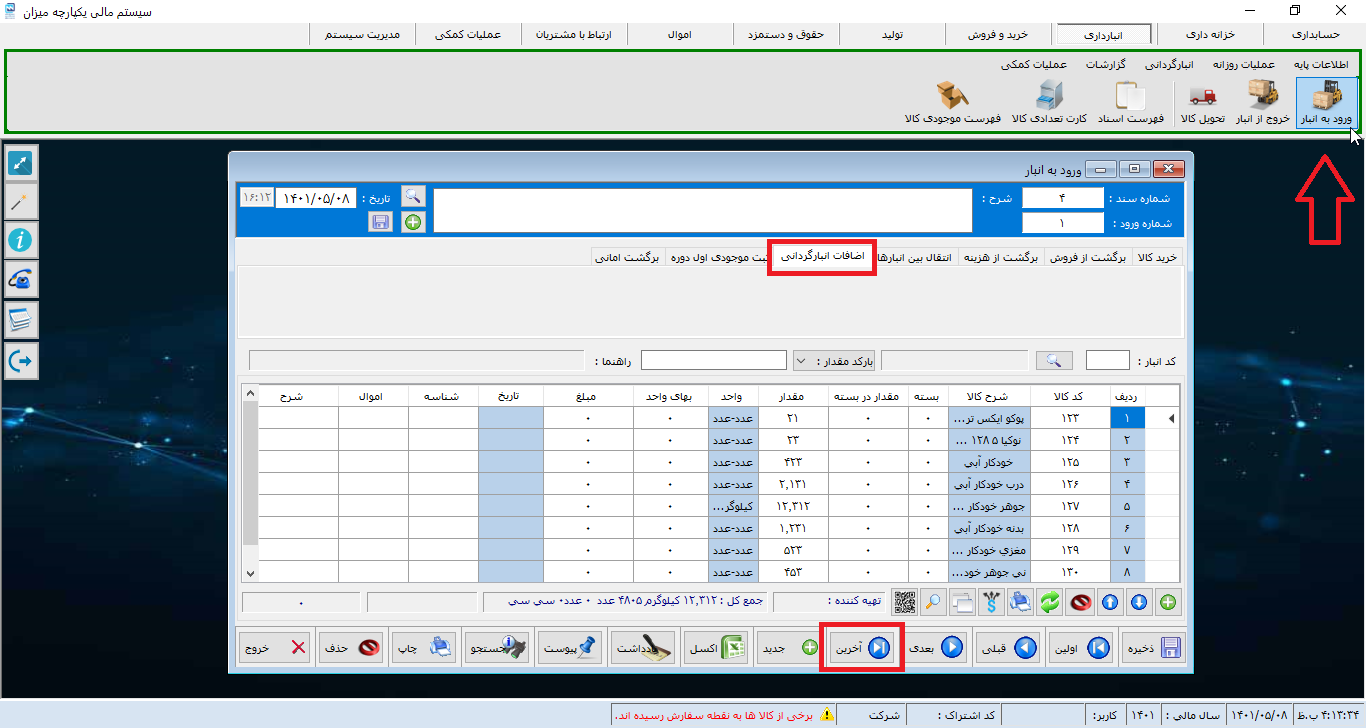The height and width of the screenshot is (728, 1366).
Task: Switch to the اضافات انبارگردانی tab
Action: pyautogui.click(x=823, y=256)
